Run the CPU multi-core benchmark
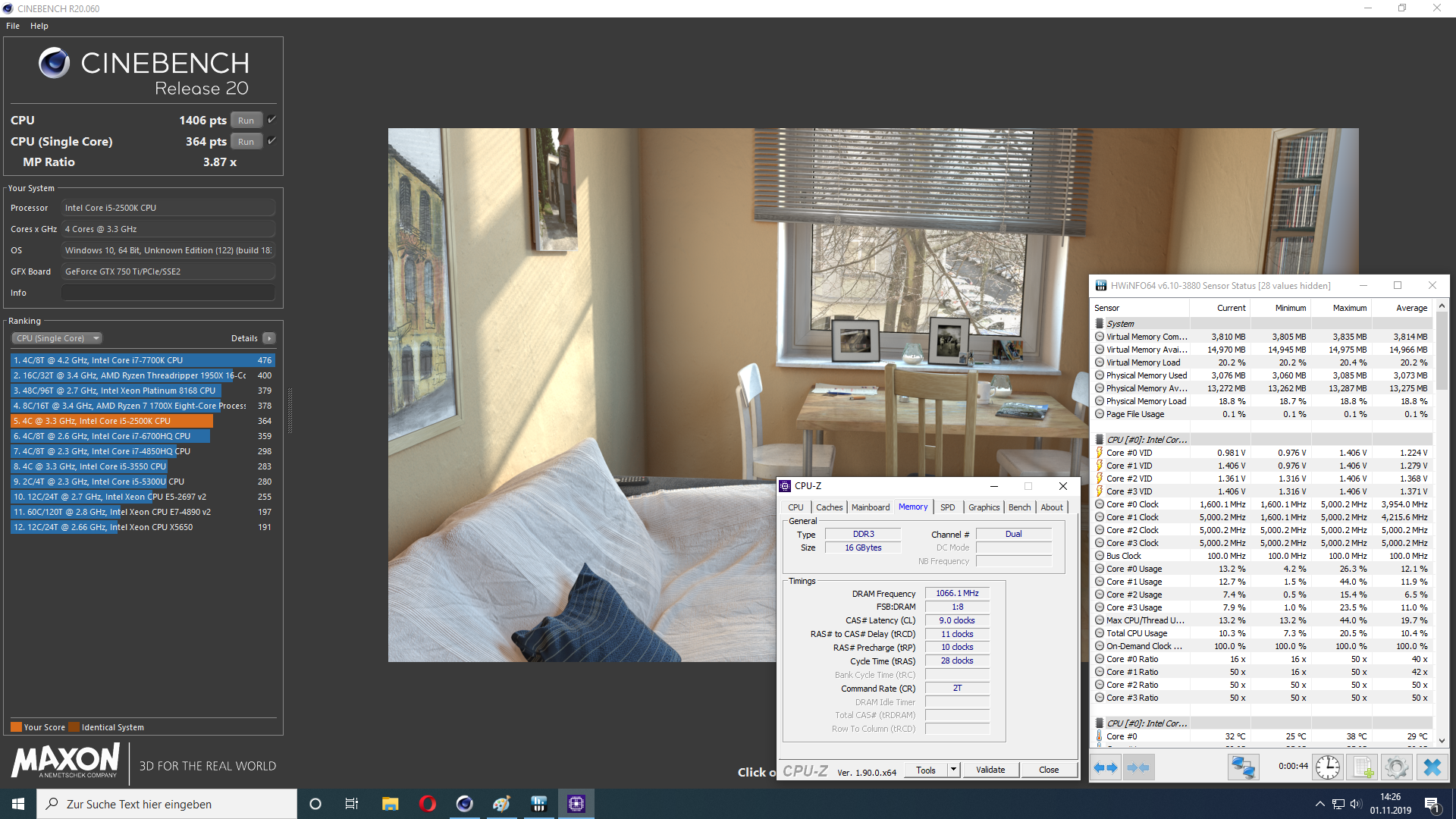1456x819 pixels. [246, 121]
